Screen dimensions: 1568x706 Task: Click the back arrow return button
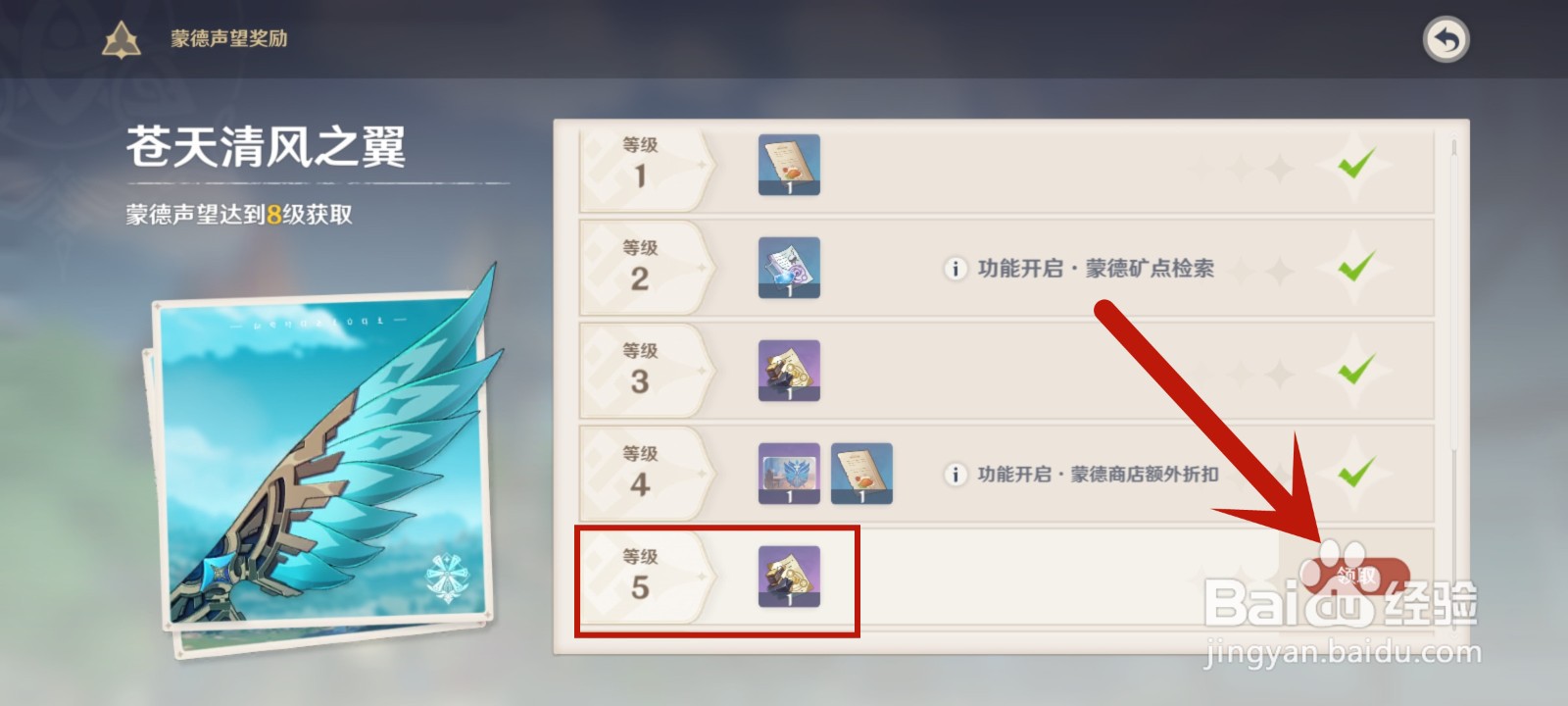[1445, 40]
